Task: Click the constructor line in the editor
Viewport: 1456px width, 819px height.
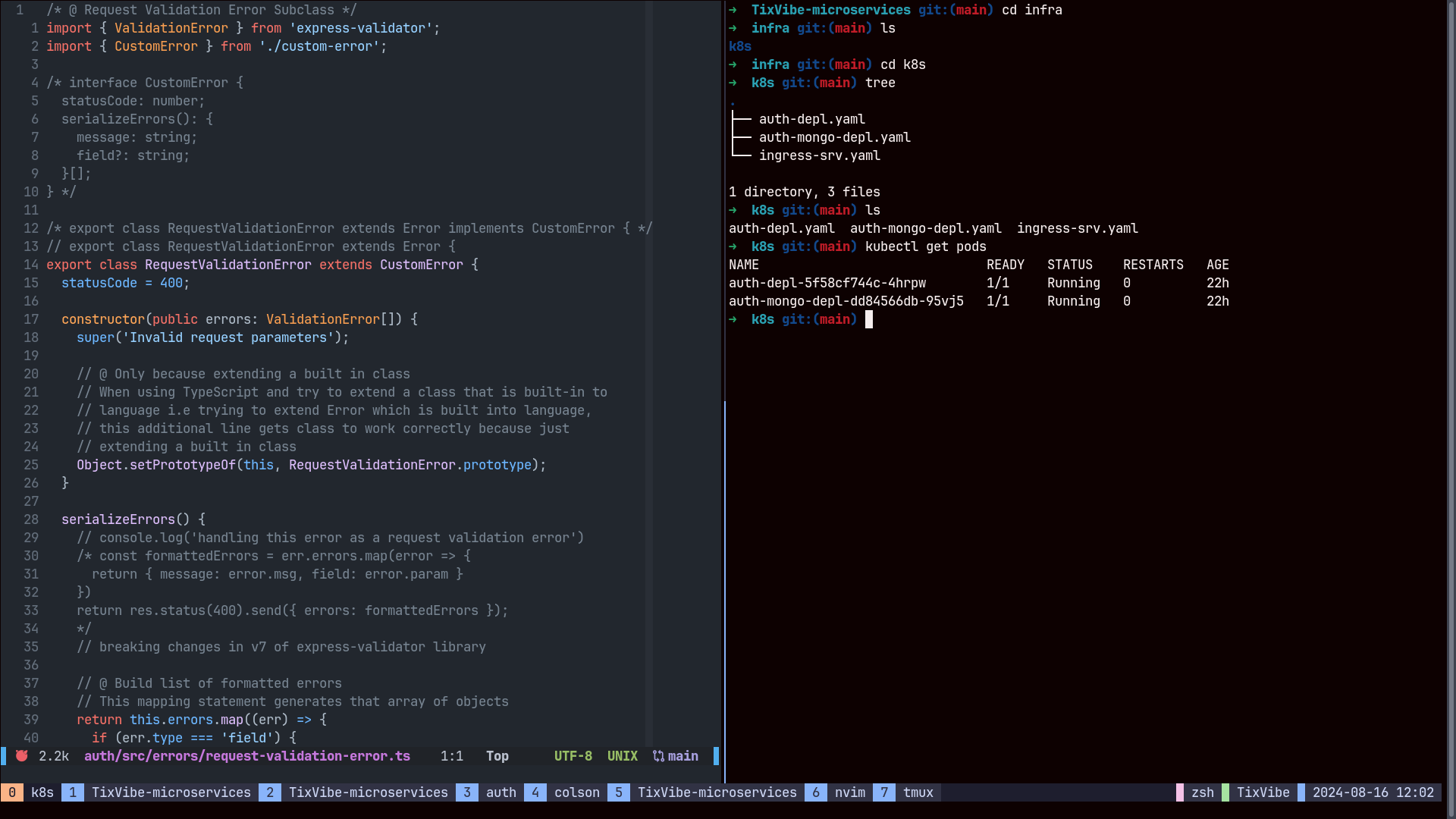Action: point(240,319)
